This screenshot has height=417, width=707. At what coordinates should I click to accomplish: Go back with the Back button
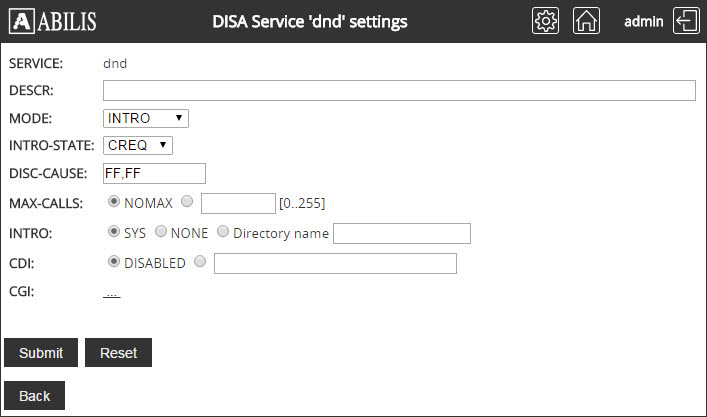click(x=34, y=396)
